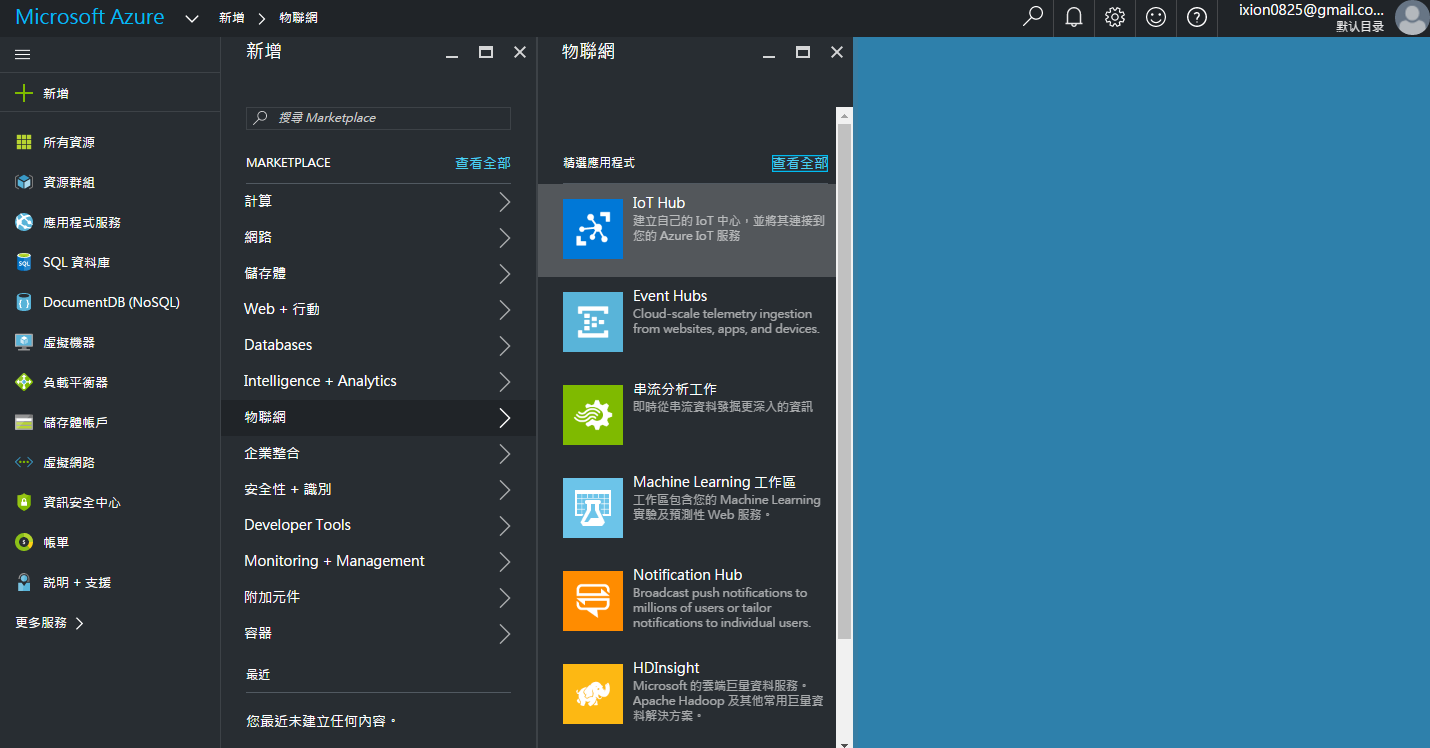Open 資源群組 cube icon

(x=24, y=182)
